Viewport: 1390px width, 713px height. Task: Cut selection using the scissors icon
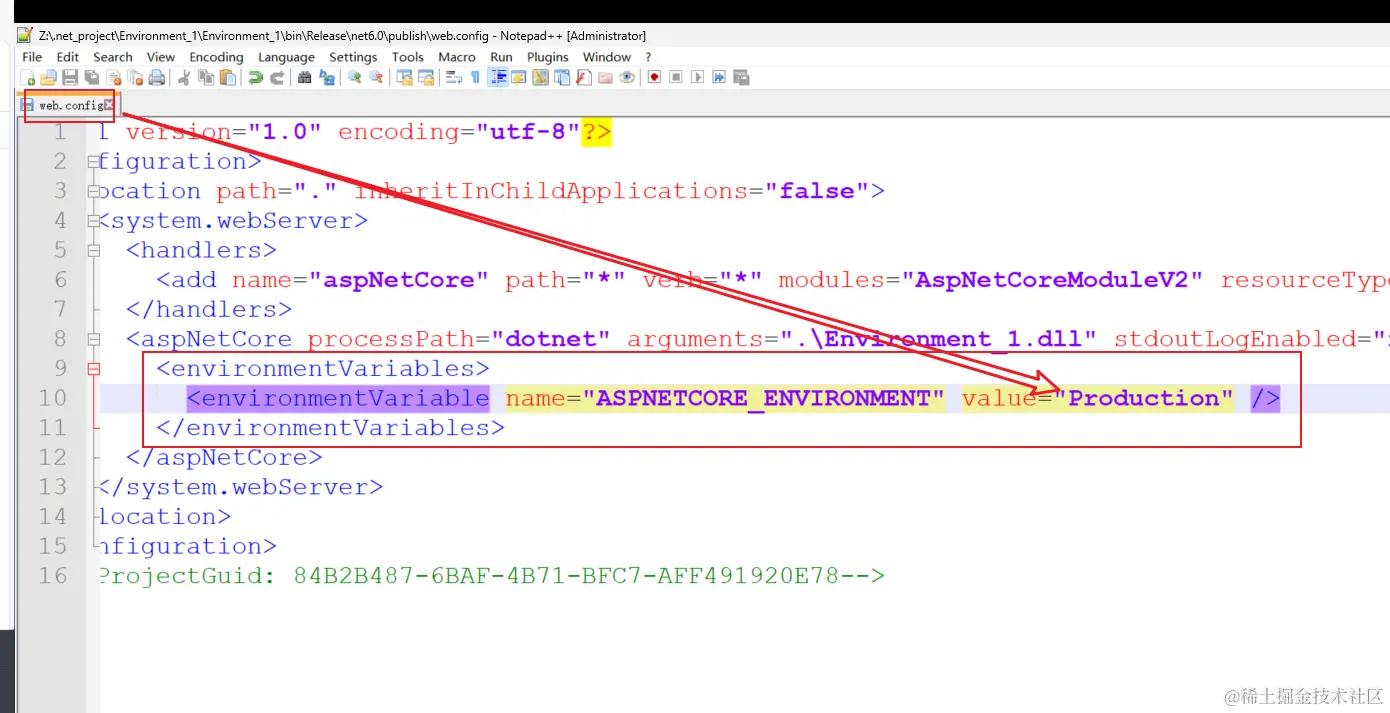[186, 77]
